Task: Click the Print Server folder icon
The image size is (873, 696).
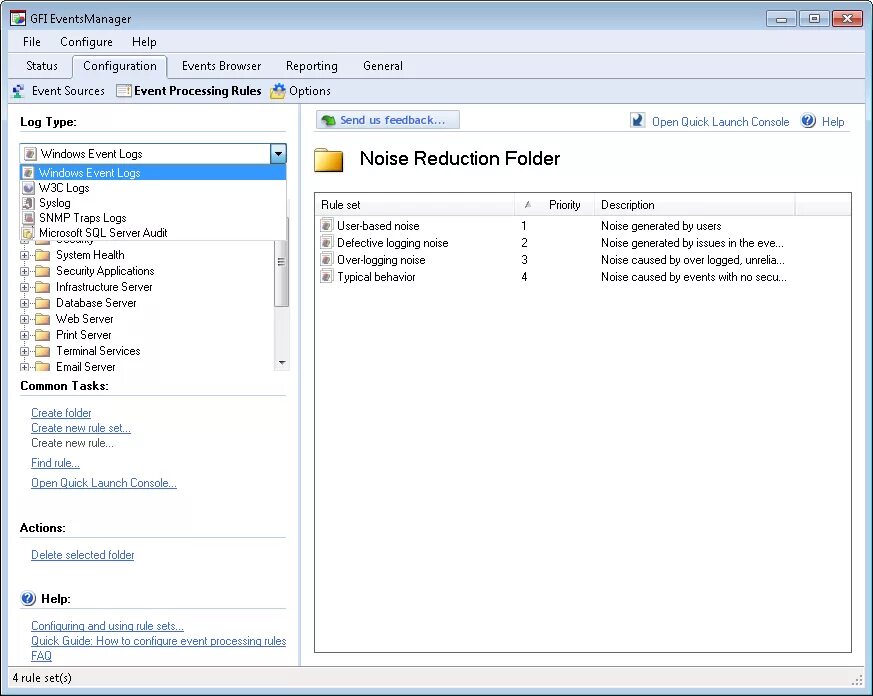Action: pyautogui.click(x=42, y=335)
